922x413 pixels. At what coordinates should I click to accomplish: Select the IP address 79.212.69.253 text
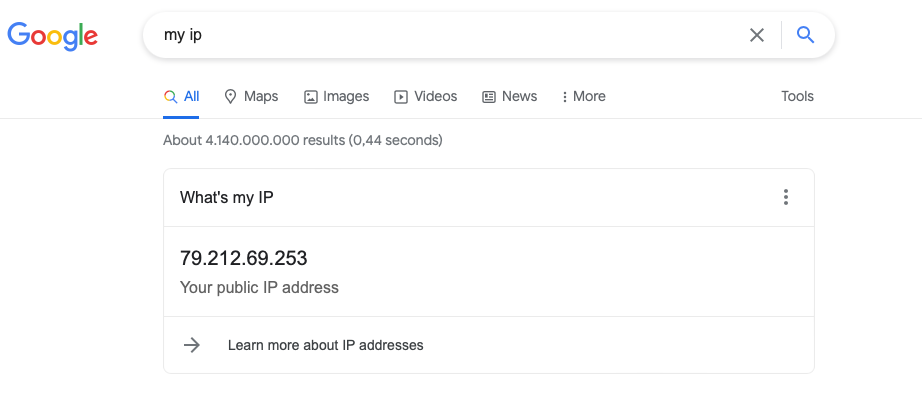point(243,258)
